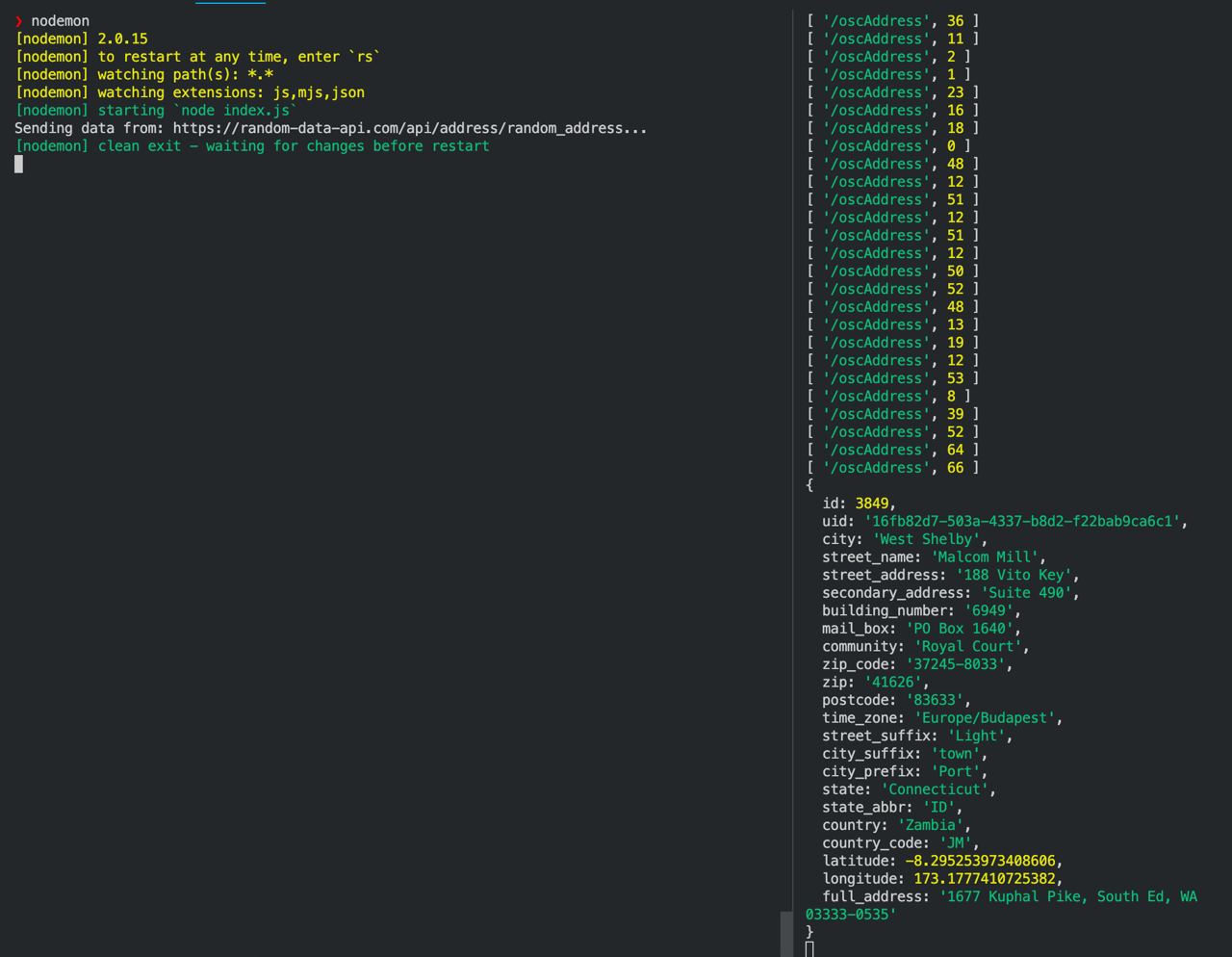Click the '/oscAddress', 39 output row
The width and height of the screenshot is (1232, 957).
tap(892, 414)
